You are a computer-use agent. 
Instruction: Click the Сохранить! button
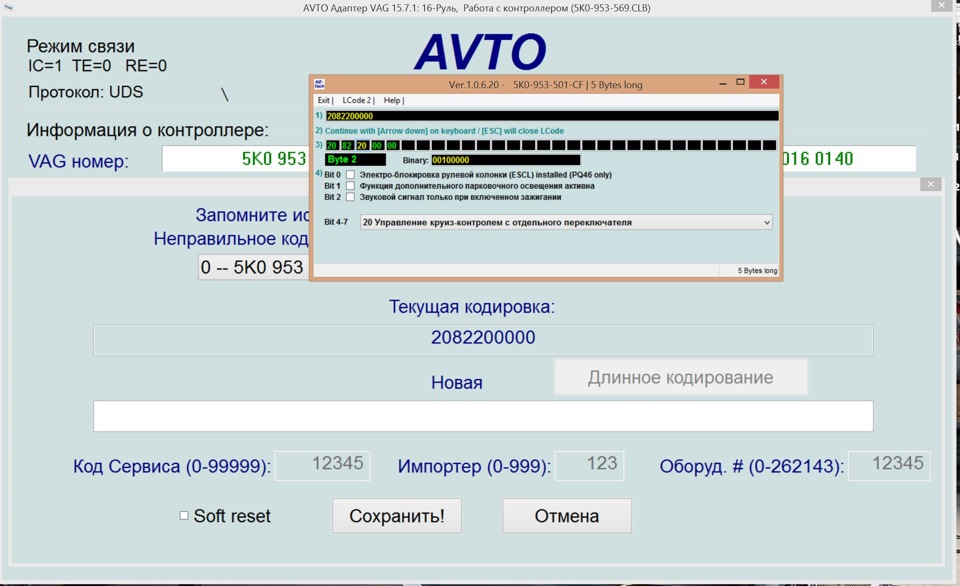tap(397, 516)
